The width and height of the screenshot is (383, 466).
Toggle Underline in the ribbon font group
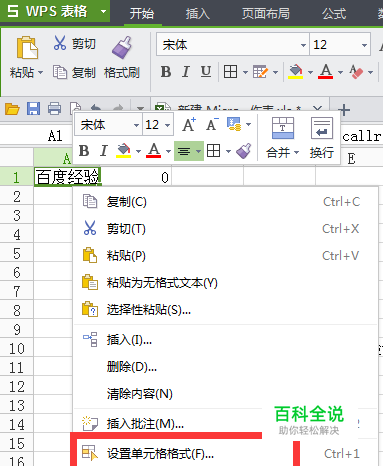(x=206, y=72)
